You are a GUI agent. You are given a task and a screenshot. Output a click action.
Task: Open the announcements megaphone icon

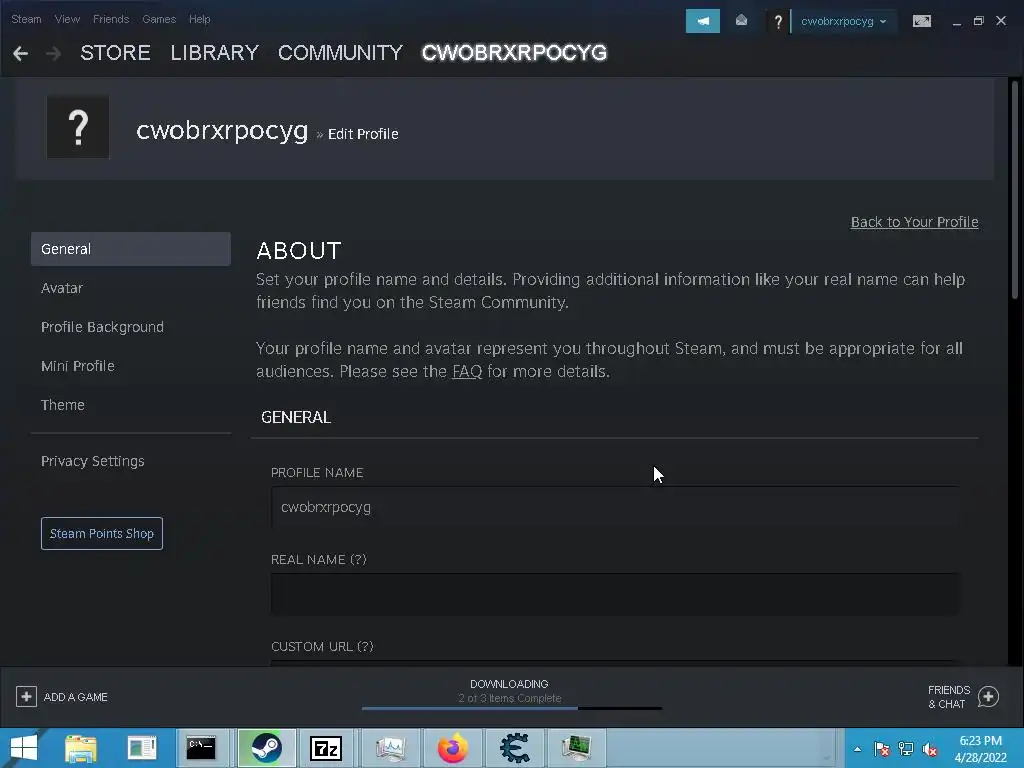click(703, 21)
